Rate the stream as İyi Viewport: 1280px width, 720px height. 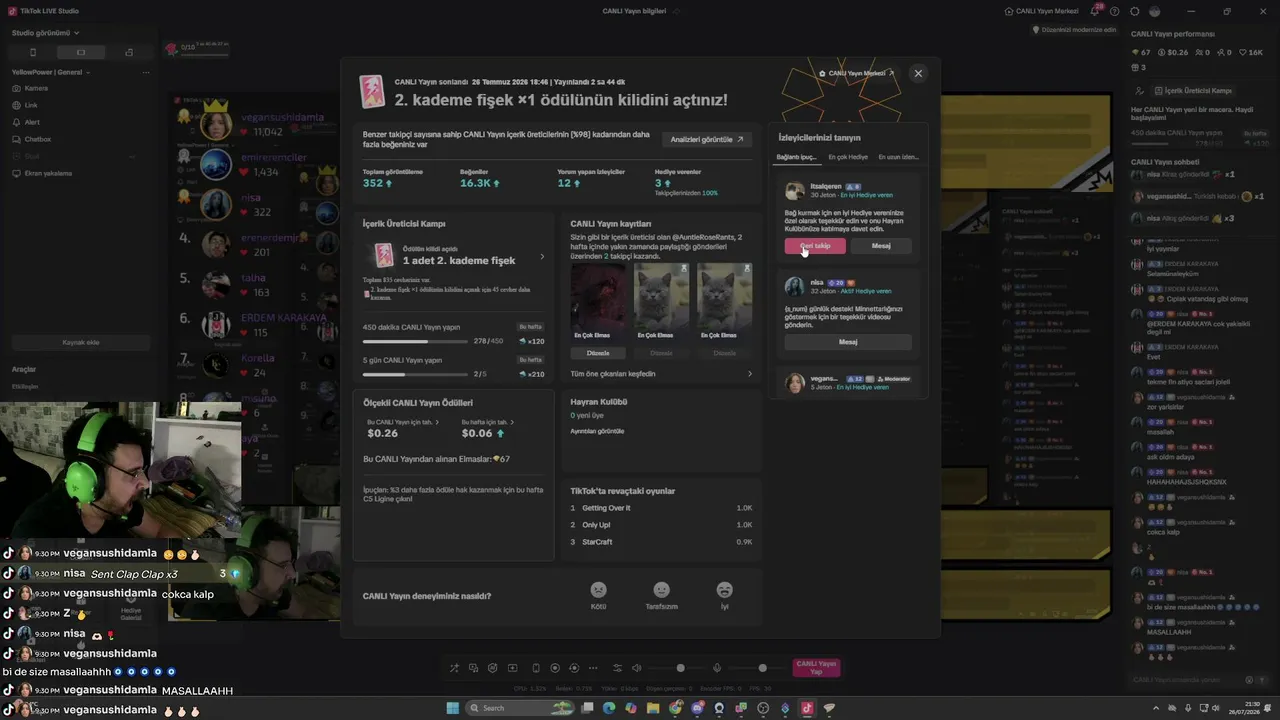tap(725, 595)
